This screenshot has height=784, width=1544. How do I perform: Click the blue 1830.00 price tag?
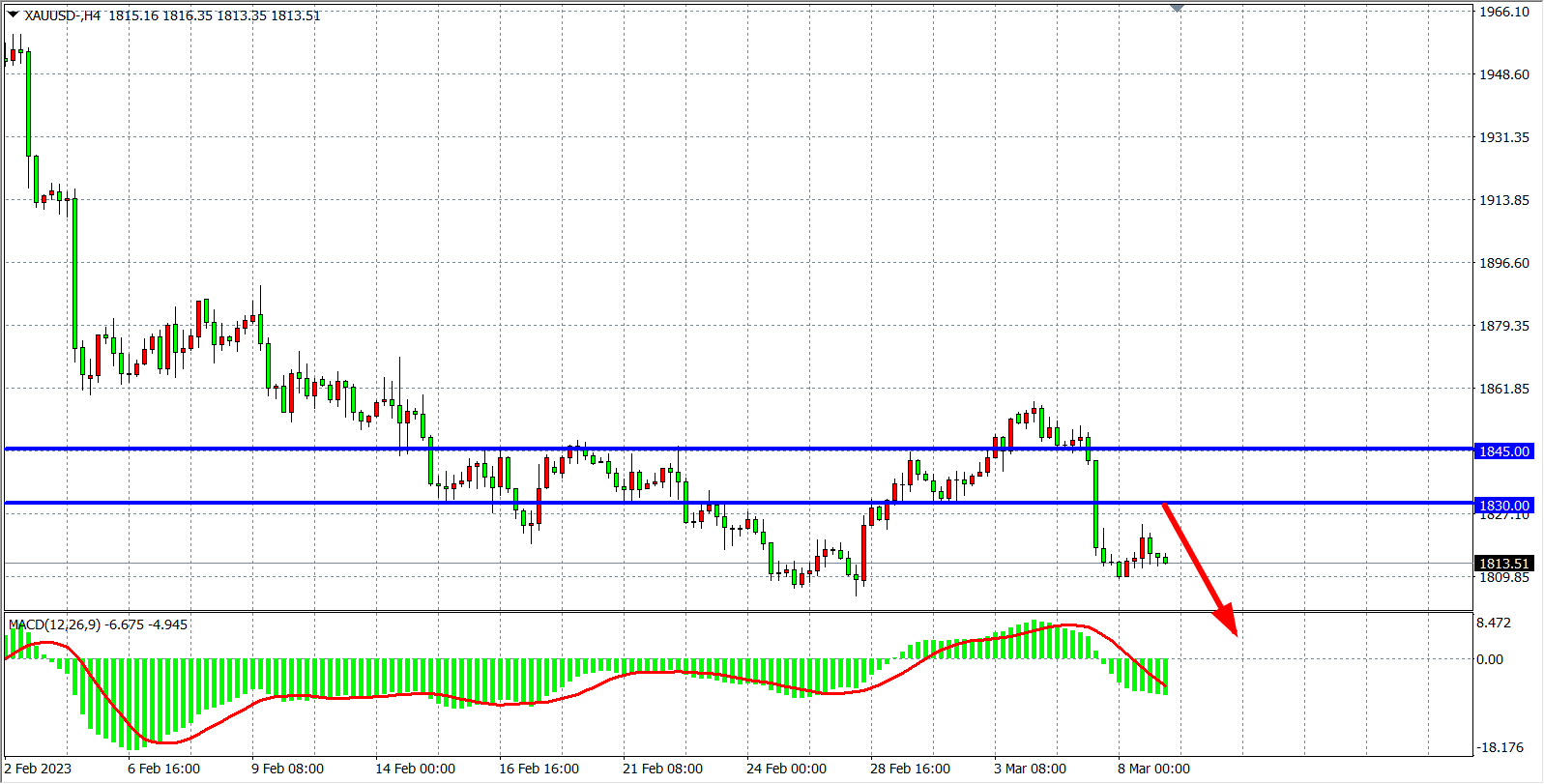point(1503,506)
